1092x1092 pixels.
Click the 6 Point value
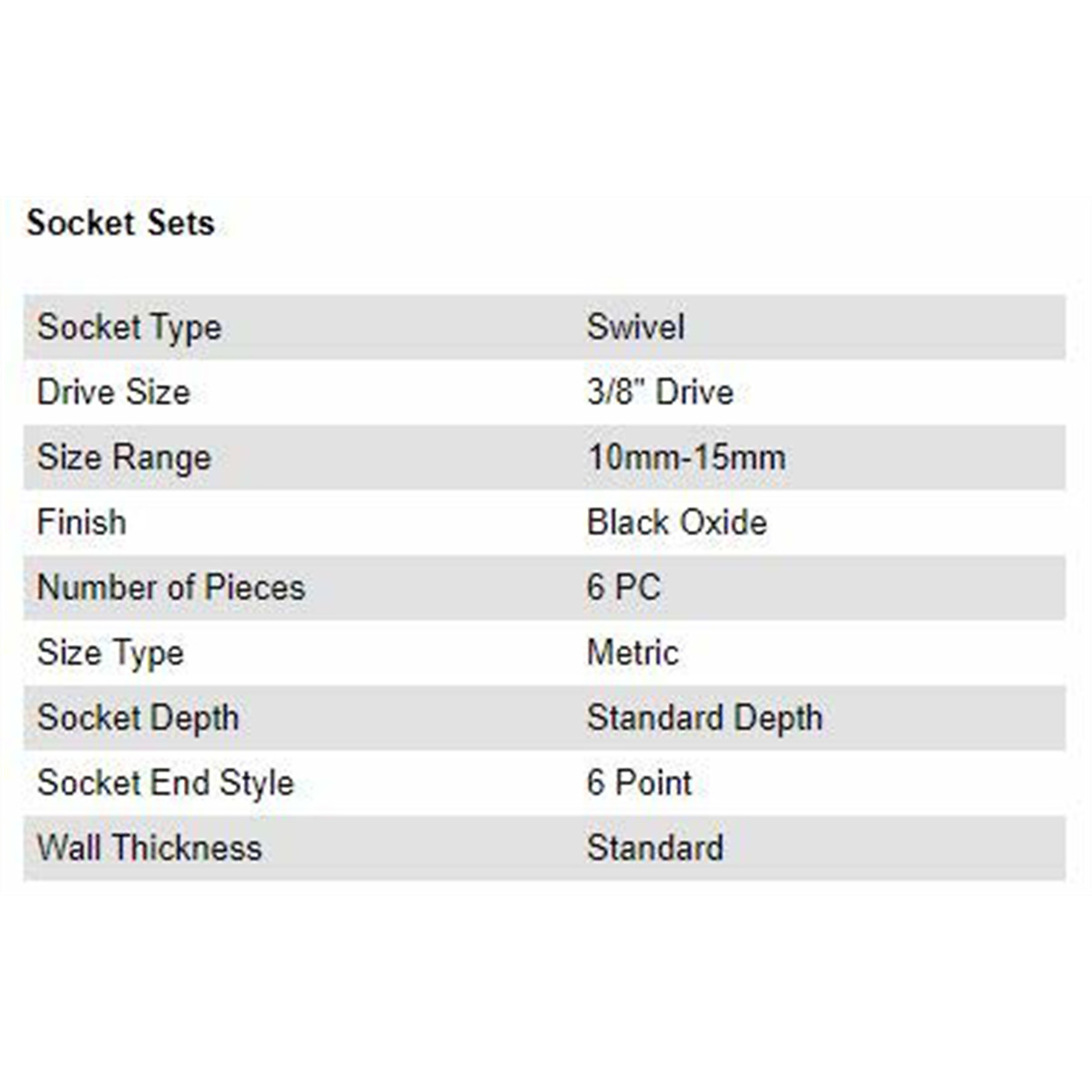coord(639,783)
